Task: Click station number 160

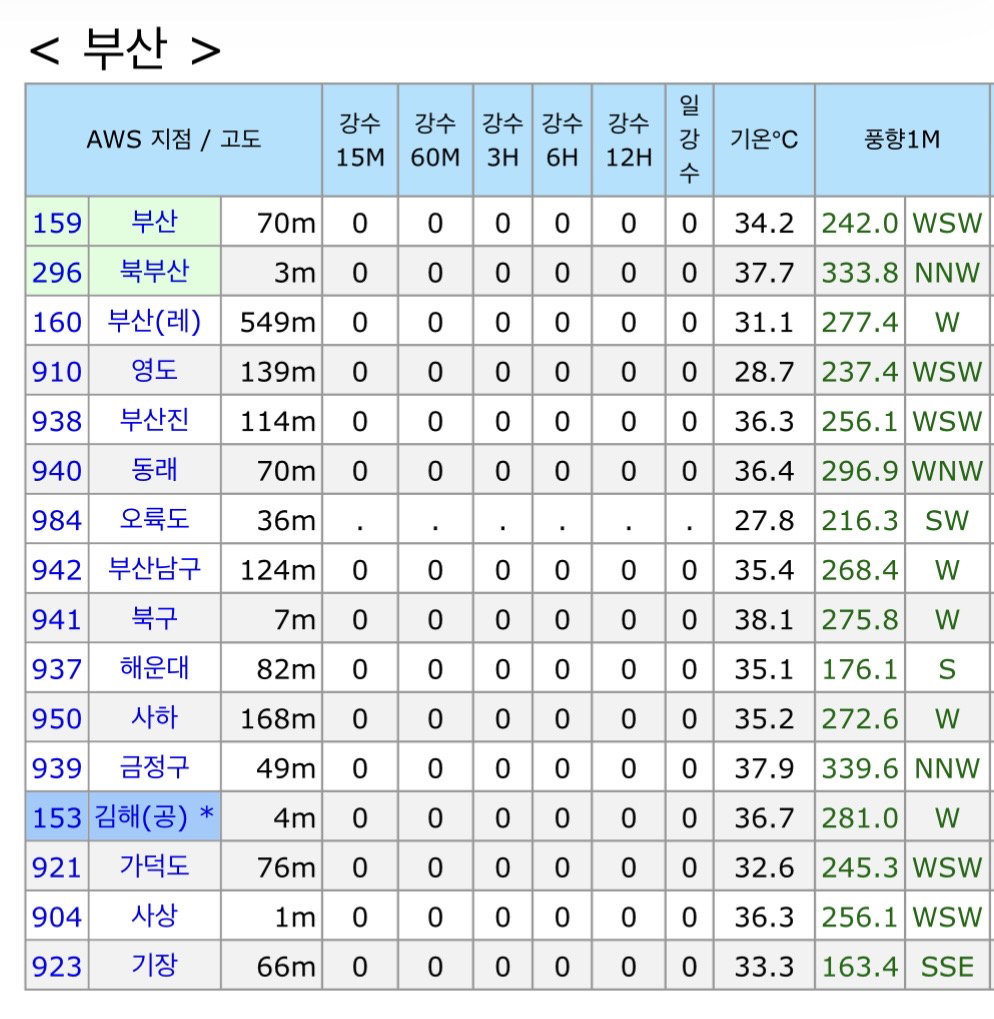Action: click(x=57, y=322)
